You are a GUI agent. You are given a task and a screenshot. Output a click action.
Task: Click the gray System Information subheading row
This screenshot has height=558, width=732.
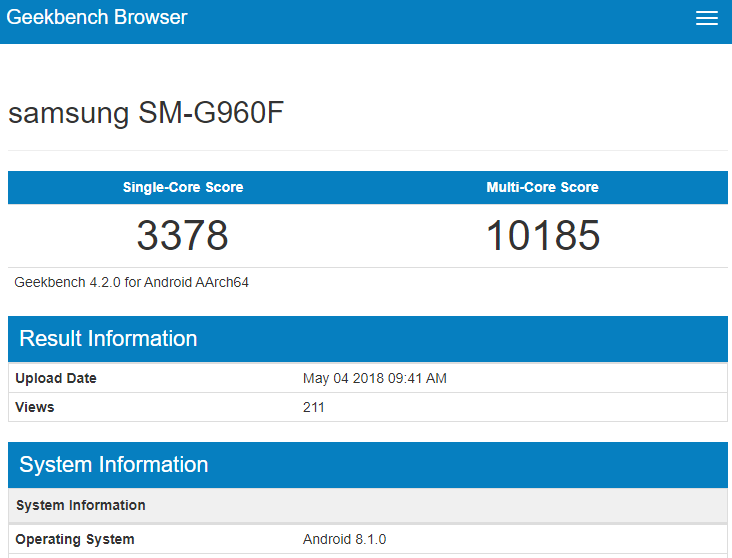tap(368, 505)
